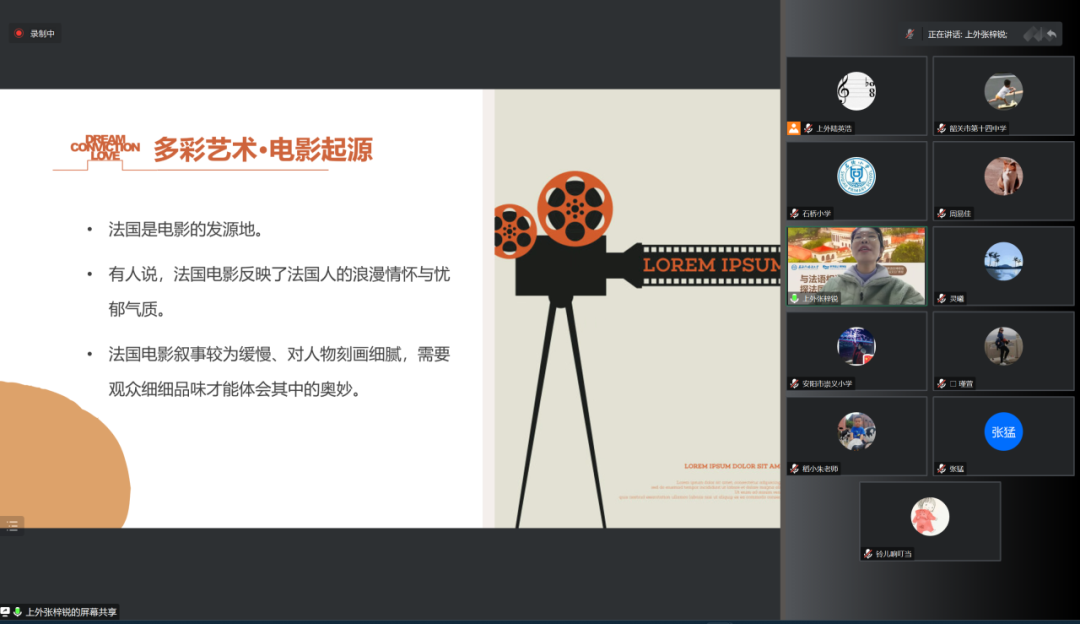Click the 正在讲话: 上外张梓锐 speaker label

(x=967, y=34)
